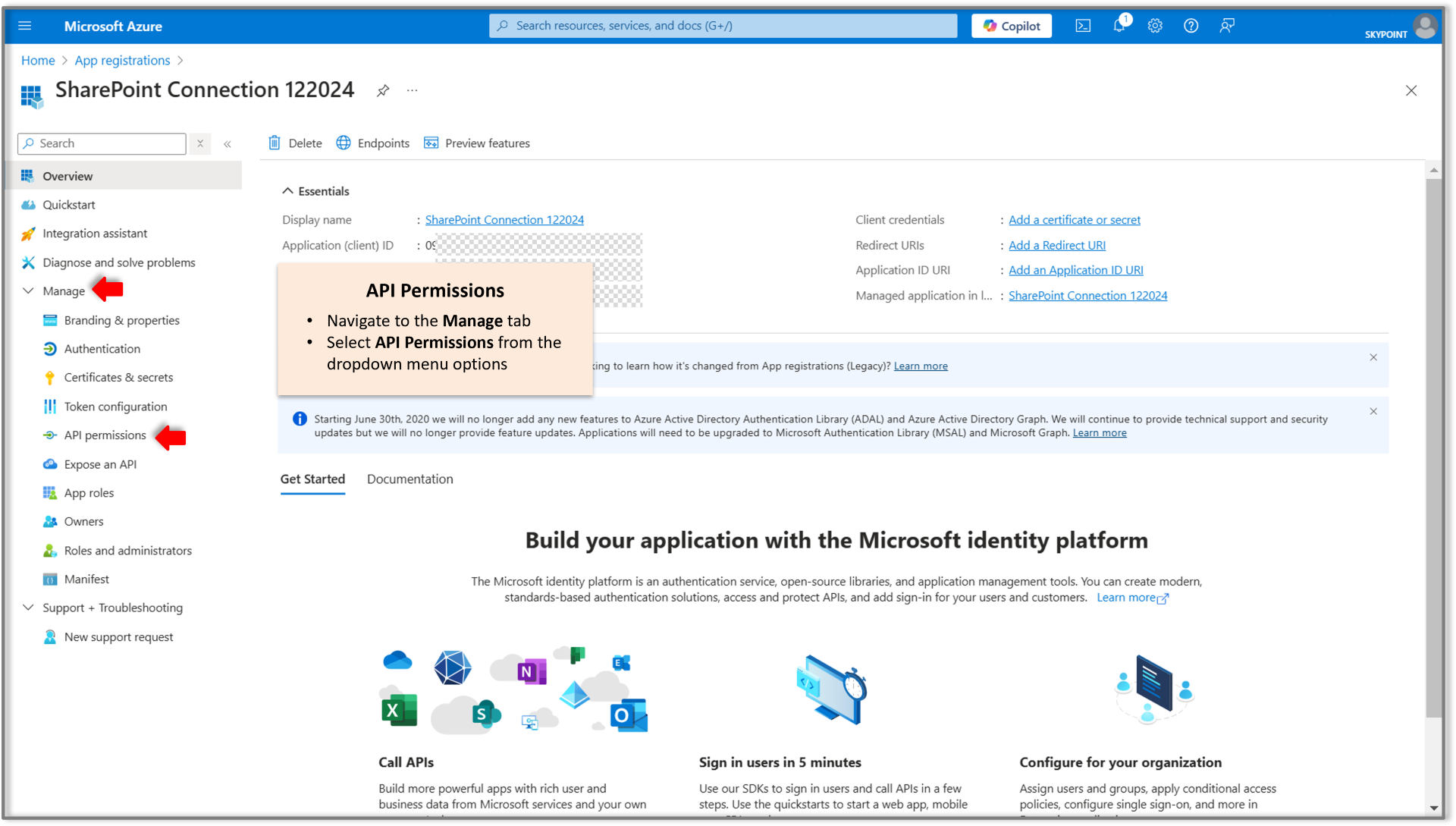1456x826 pixels.
Task: Open Cloud Shell from the top bar
Action: [x=1083, y=26]
